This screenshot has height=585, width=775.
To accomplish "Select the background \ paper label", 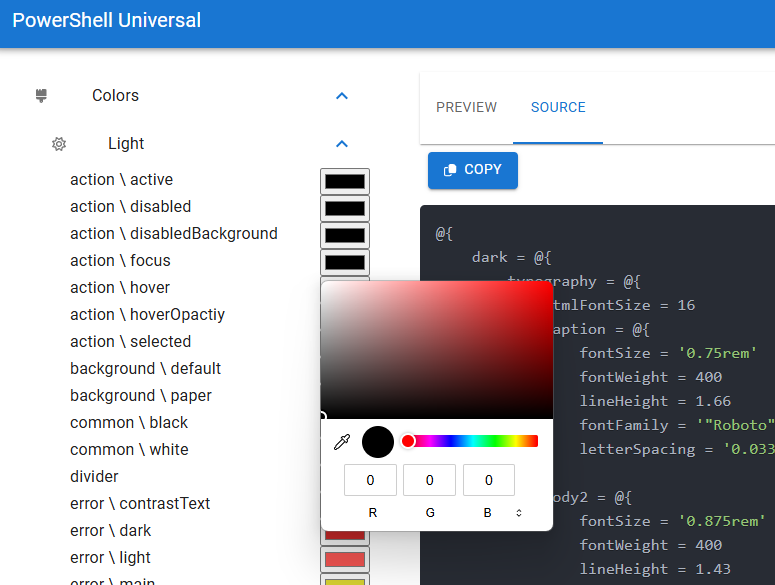I will [141, 395].
